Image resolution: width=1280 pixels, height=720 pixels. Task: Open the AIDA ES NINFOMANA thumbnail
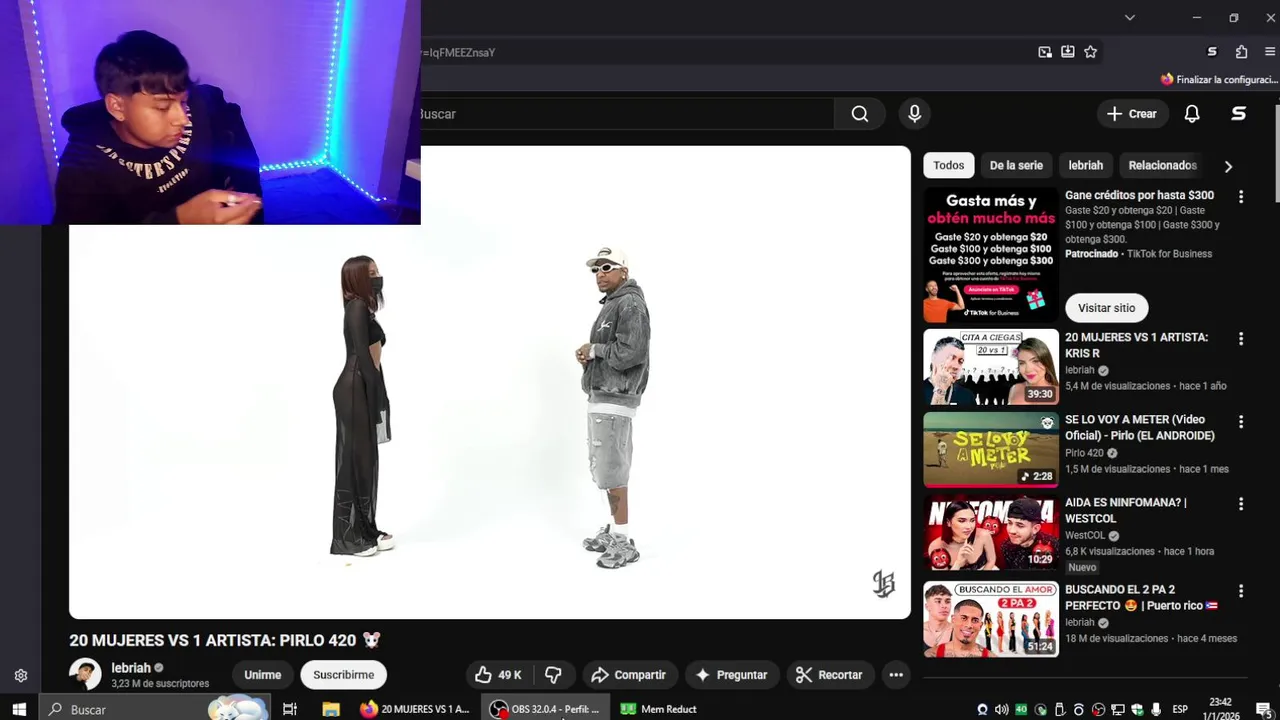coord(990,532)
